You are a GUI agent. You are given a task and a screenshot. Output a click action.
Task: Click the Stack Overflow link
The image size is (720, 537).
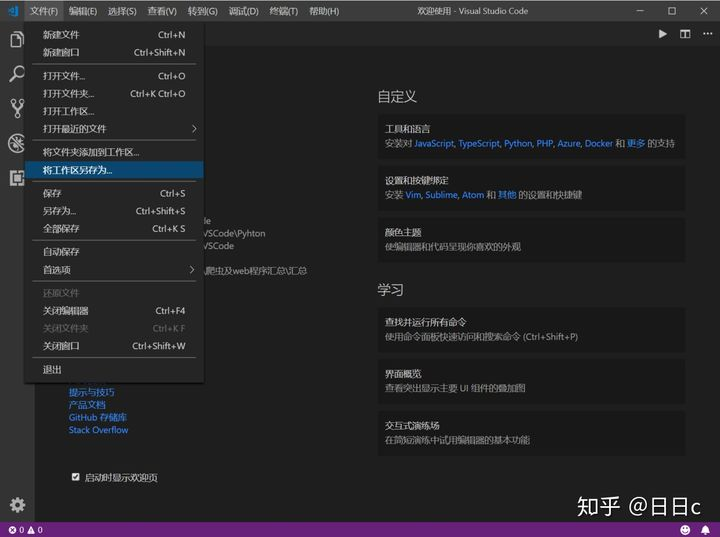98,430
